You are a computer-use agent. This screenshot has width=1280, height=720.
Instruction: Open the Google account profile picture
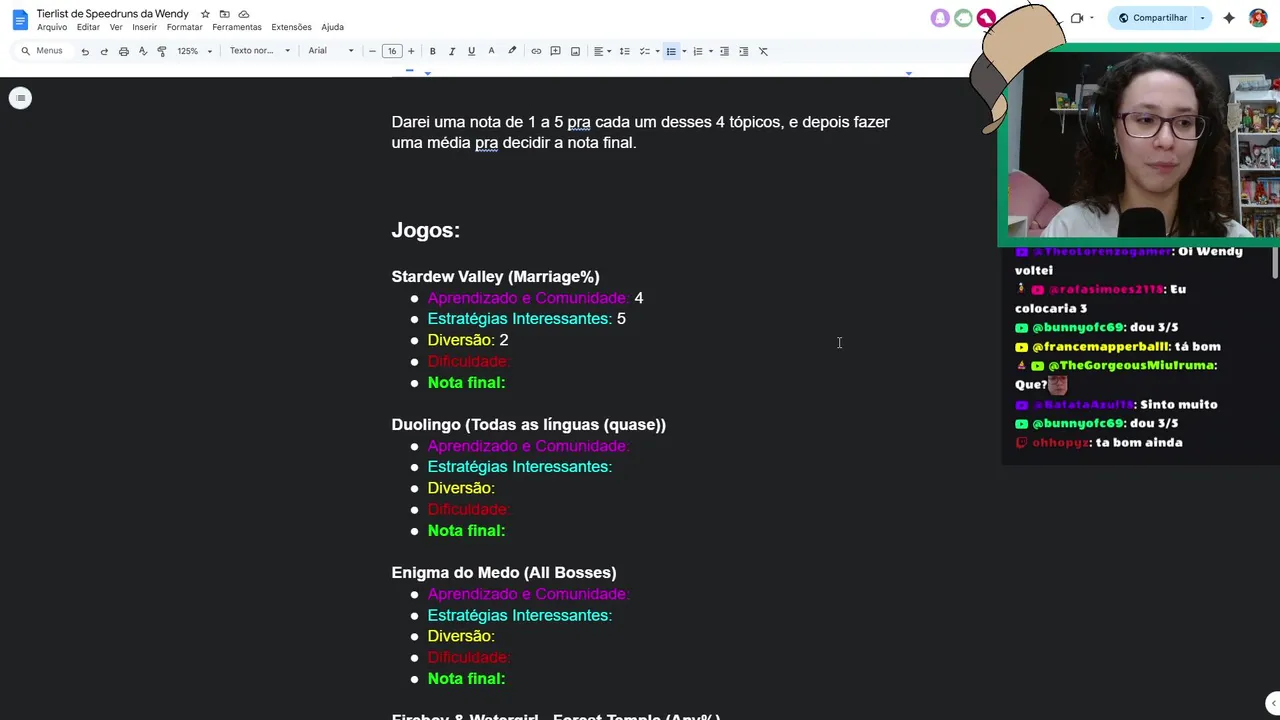1258,18
